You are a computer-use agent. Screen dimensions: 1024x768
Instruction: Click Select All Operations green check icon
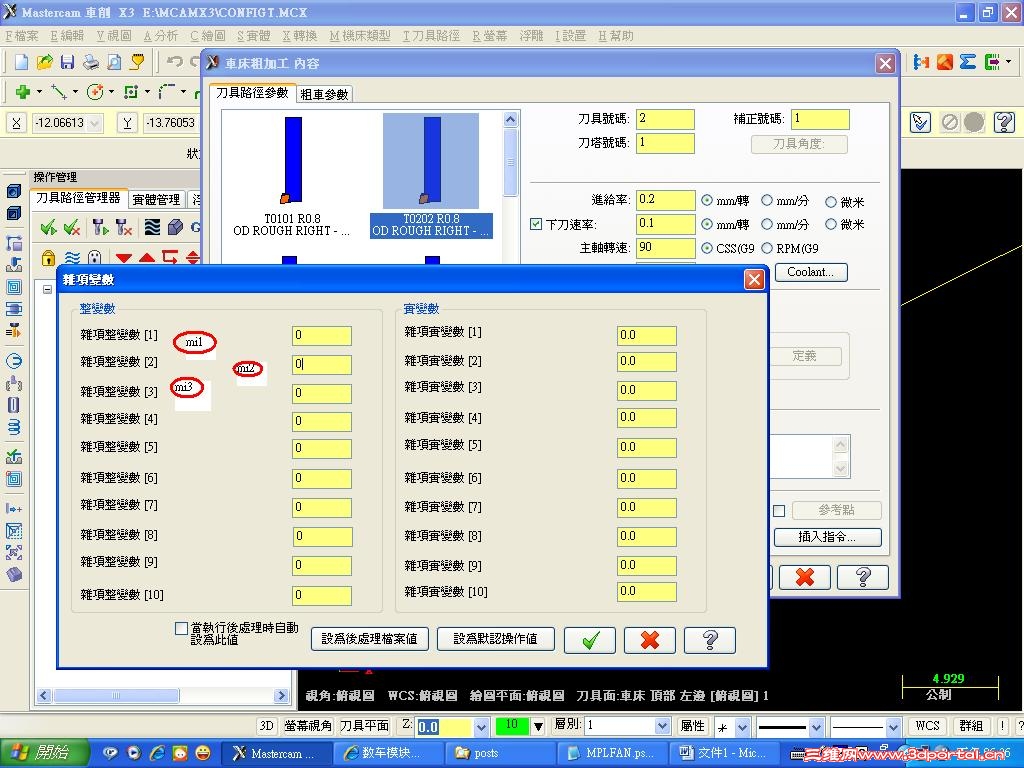pyautogui.click(x=48, y=227)
